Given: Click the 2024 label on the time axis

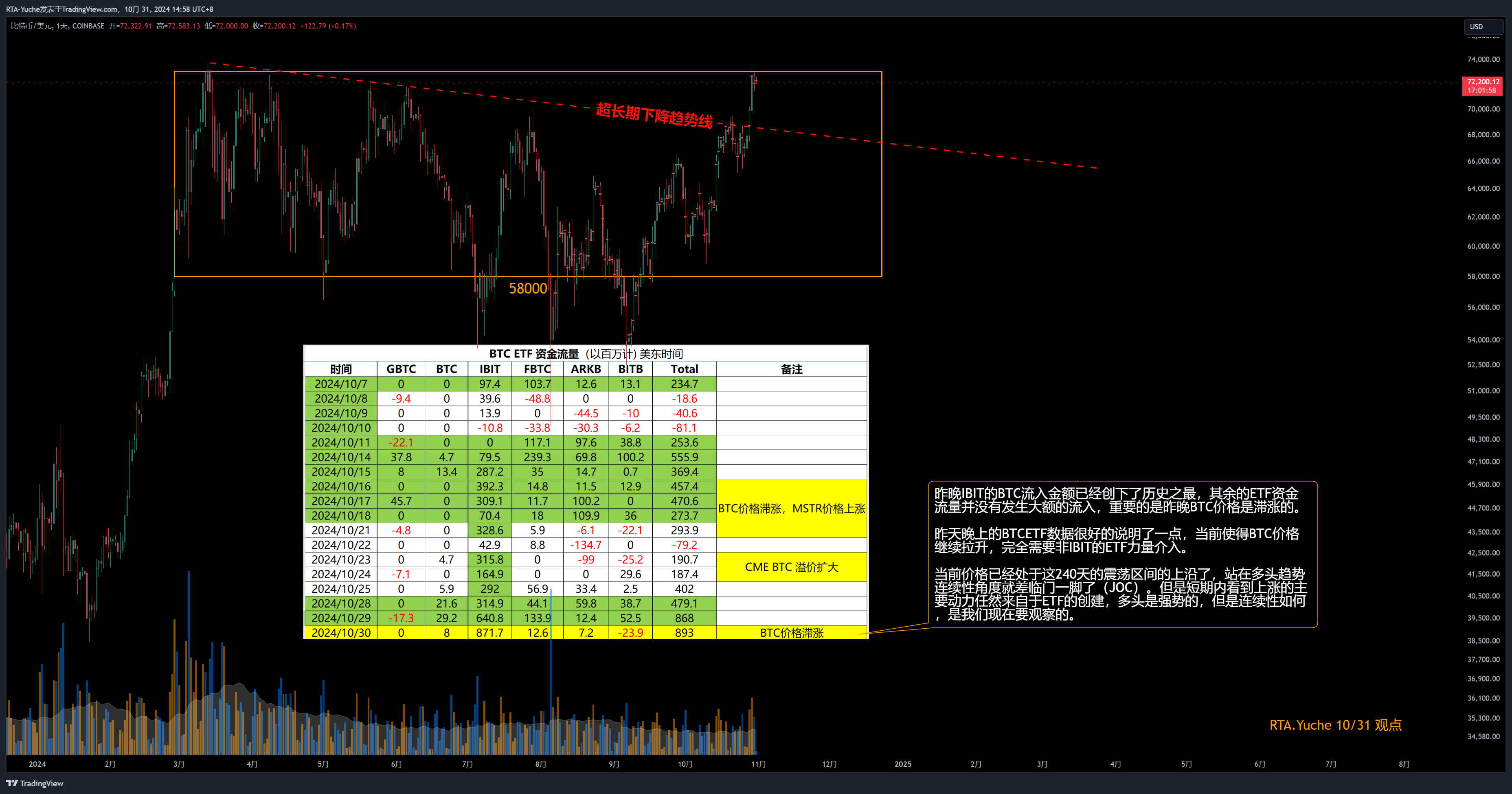Looking at the screenshot, I should (x=37, y=763).
